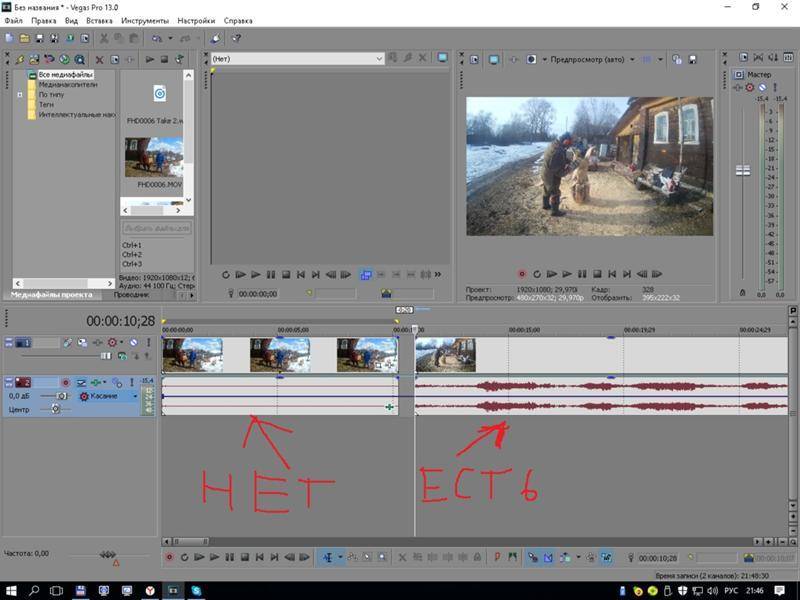The width and height of the screenshot is (800, 600).
Task: Open Master bus FX icon in mixer
Action: 738,88
